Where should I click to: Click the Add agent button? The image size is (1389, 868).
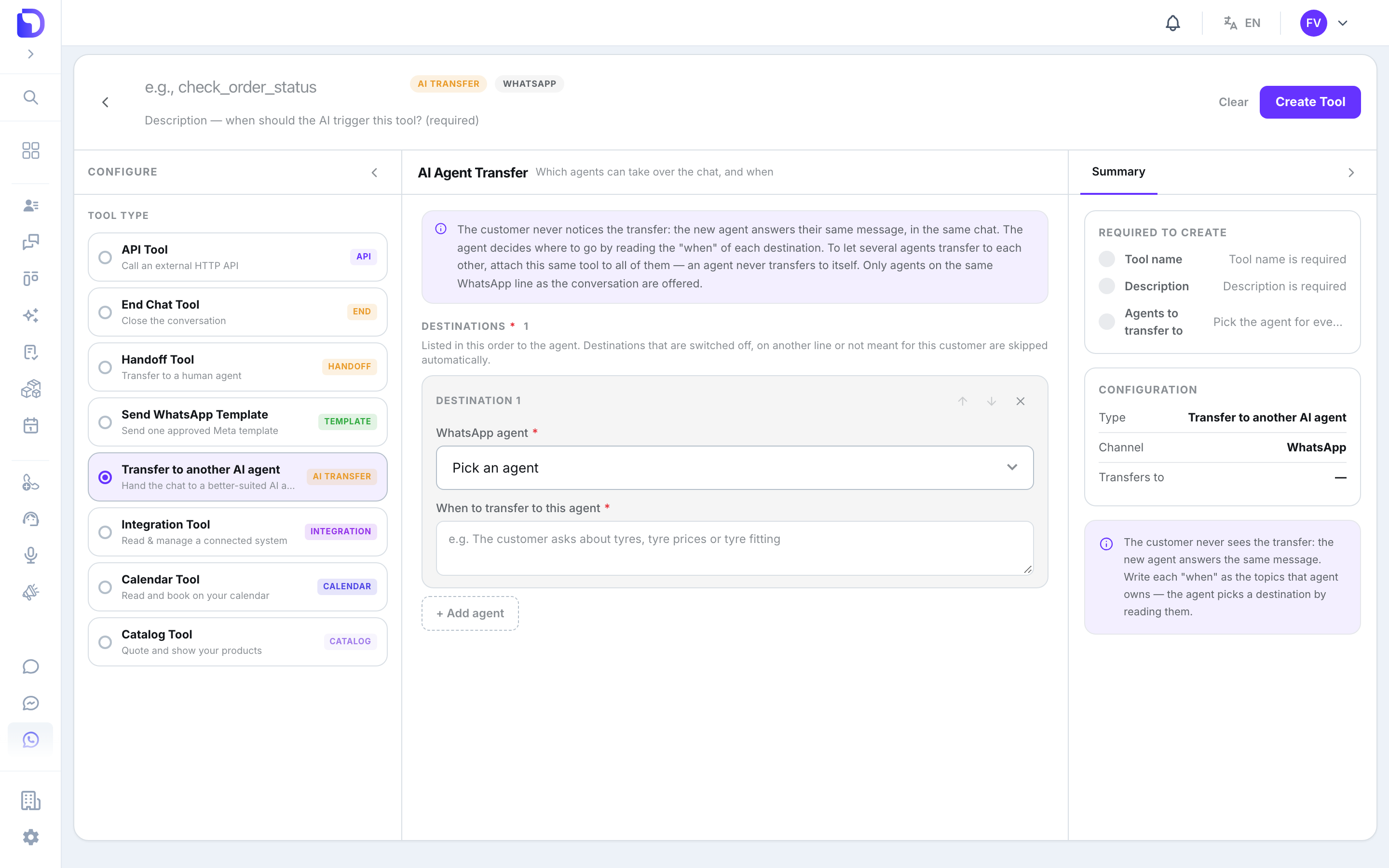[470, 613]
